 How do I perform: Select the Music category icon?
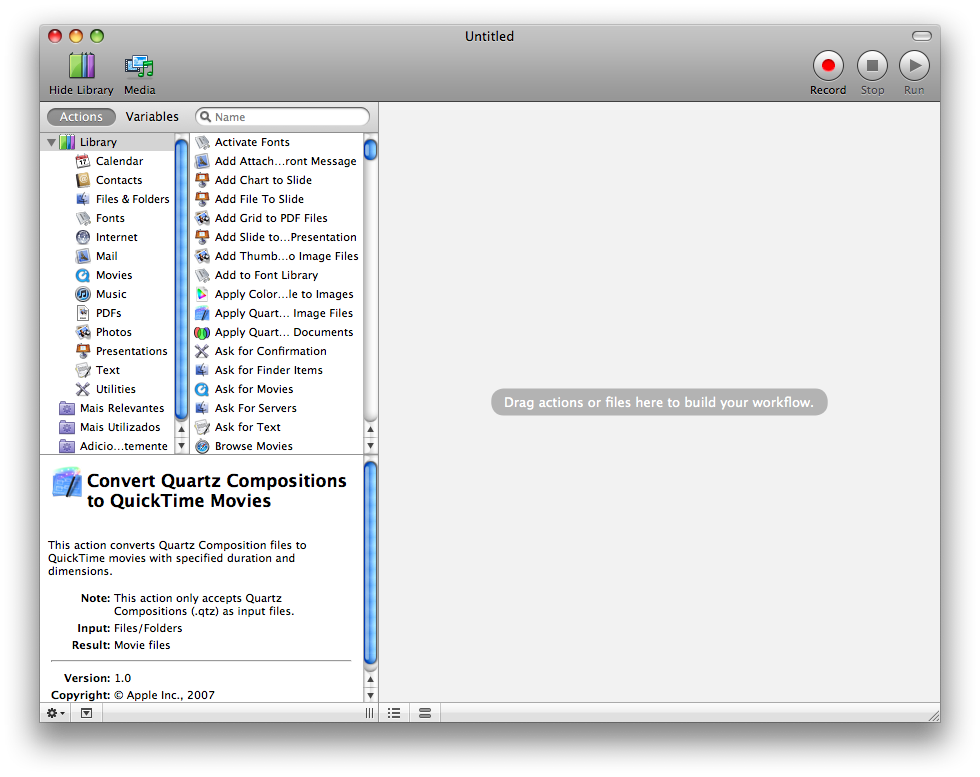(x=82, y=294)
